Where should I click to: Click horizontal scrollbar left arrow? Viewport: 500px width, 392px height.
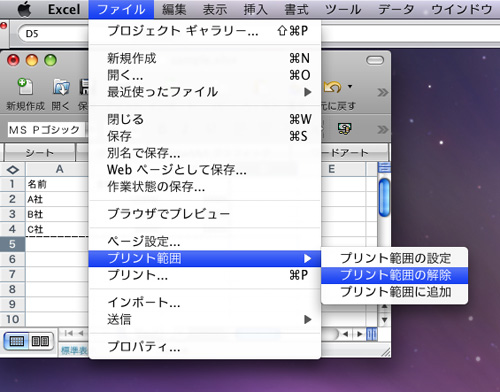(346, 334)
